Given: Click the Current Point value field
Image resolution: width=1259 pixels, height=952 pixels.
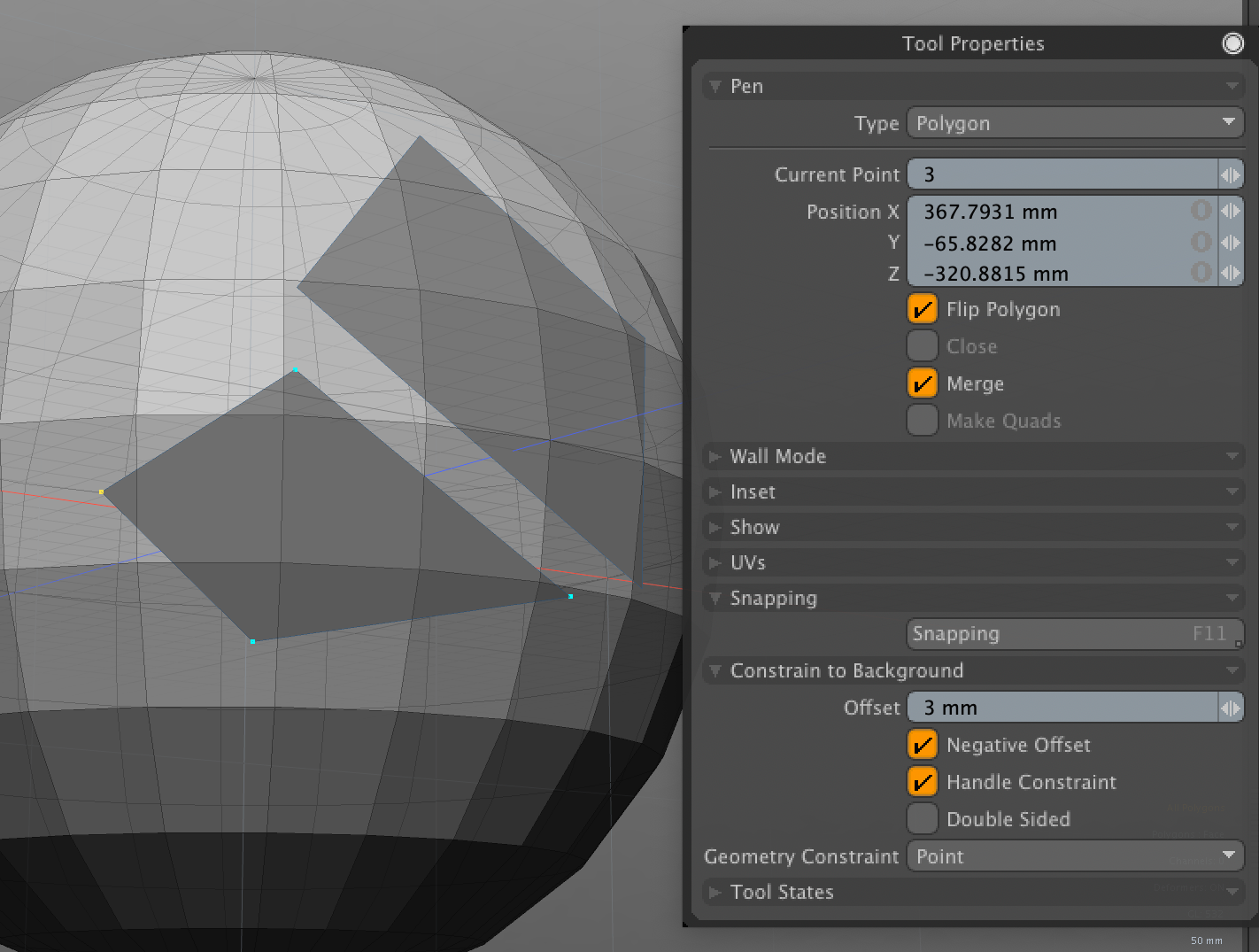Looking at the screenshot, I should 1062,174.
